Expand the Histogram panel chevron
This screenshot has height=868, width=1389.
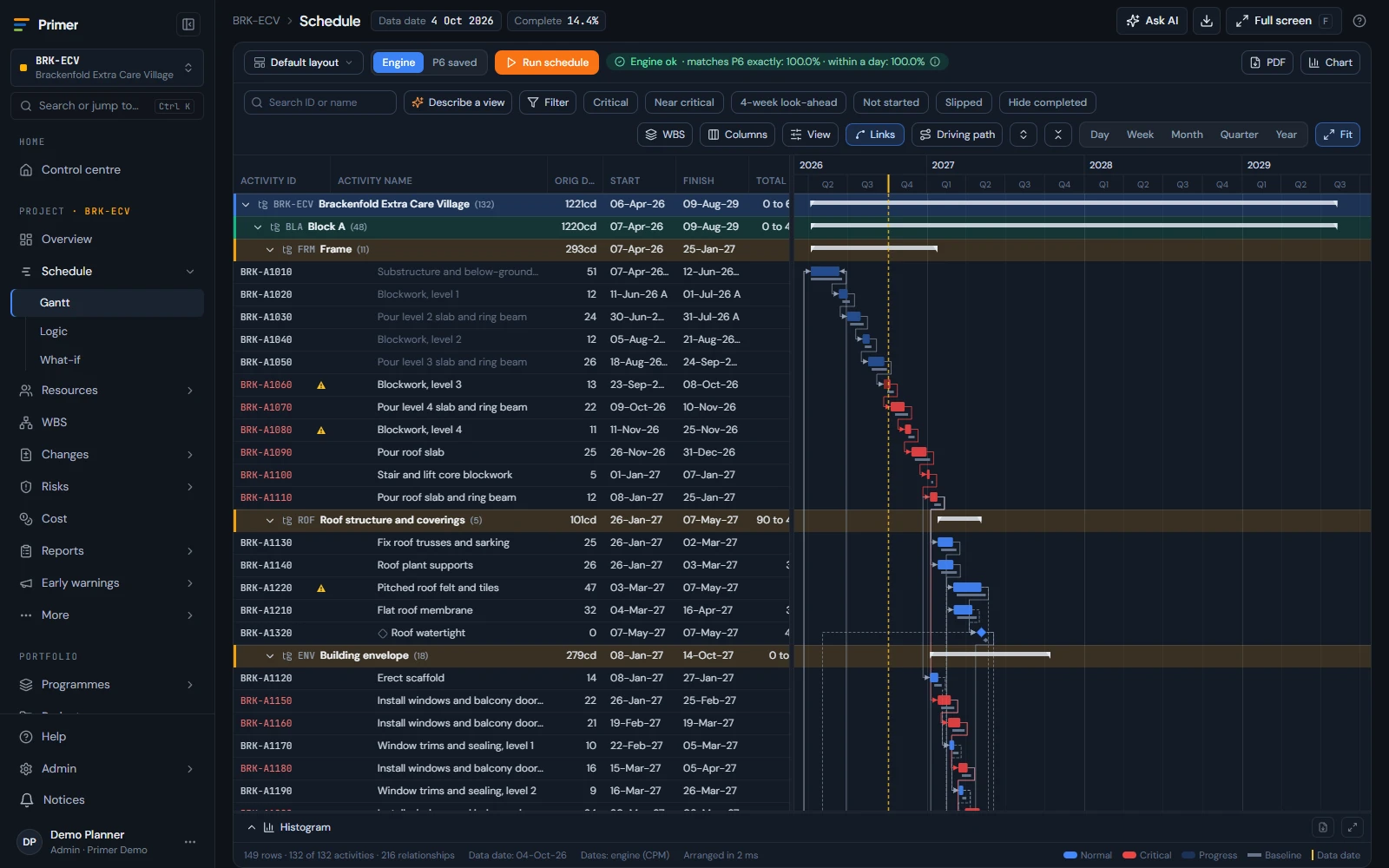click(252, 827)
